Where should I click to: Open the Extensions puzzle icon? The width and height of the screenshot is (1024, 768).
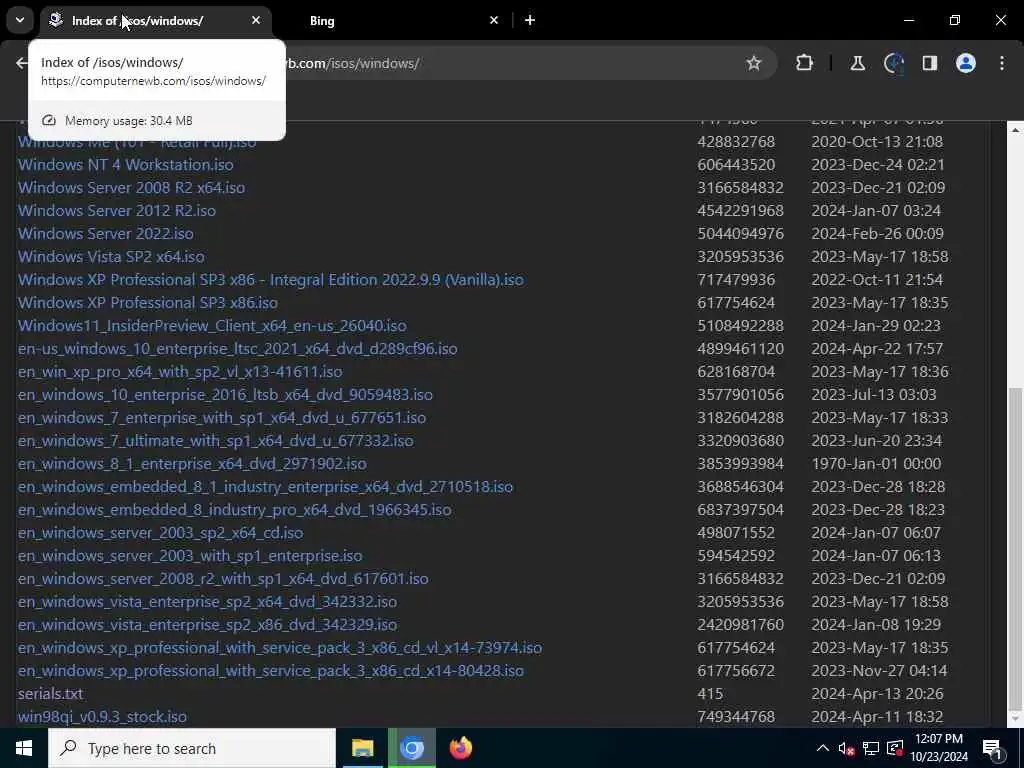point(805,63)
